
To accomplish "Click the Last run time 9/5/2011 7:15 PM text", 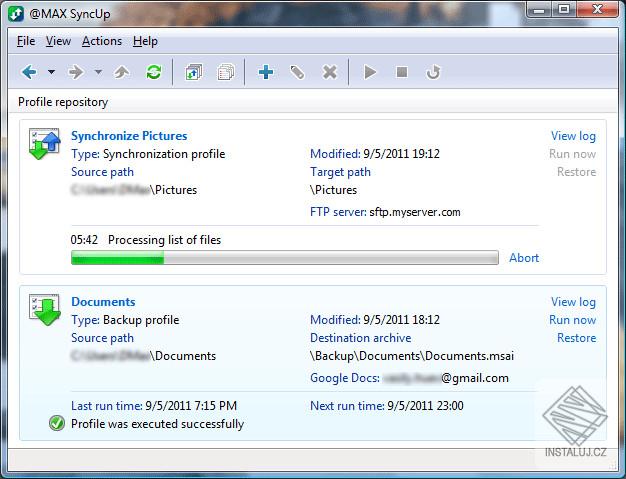I will pyautogui.click(x=154, y=406).
